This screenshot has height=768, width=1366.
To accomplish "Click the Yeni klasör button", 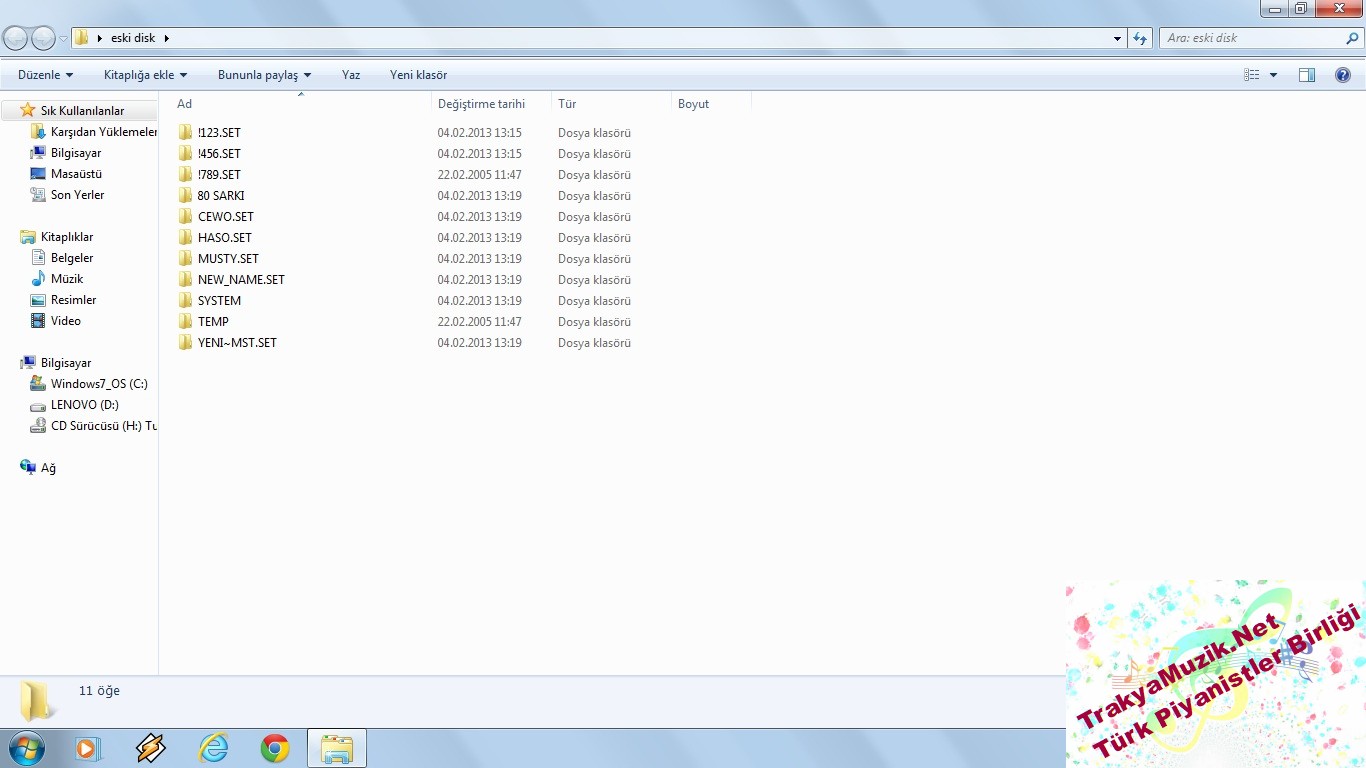I will [x=418, y=75].
